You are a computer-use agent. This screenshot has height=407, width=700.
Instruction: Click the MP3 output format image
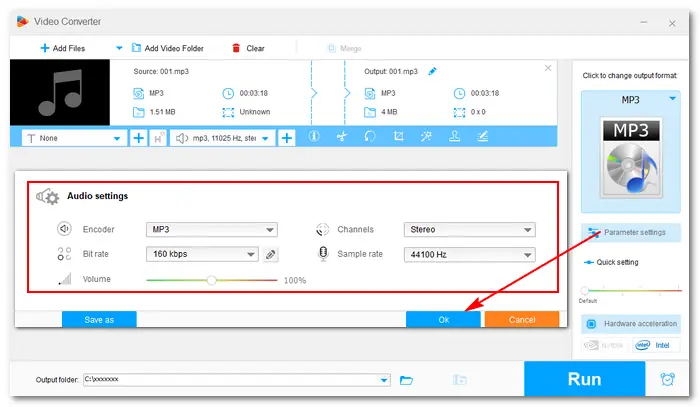(631, 158)
